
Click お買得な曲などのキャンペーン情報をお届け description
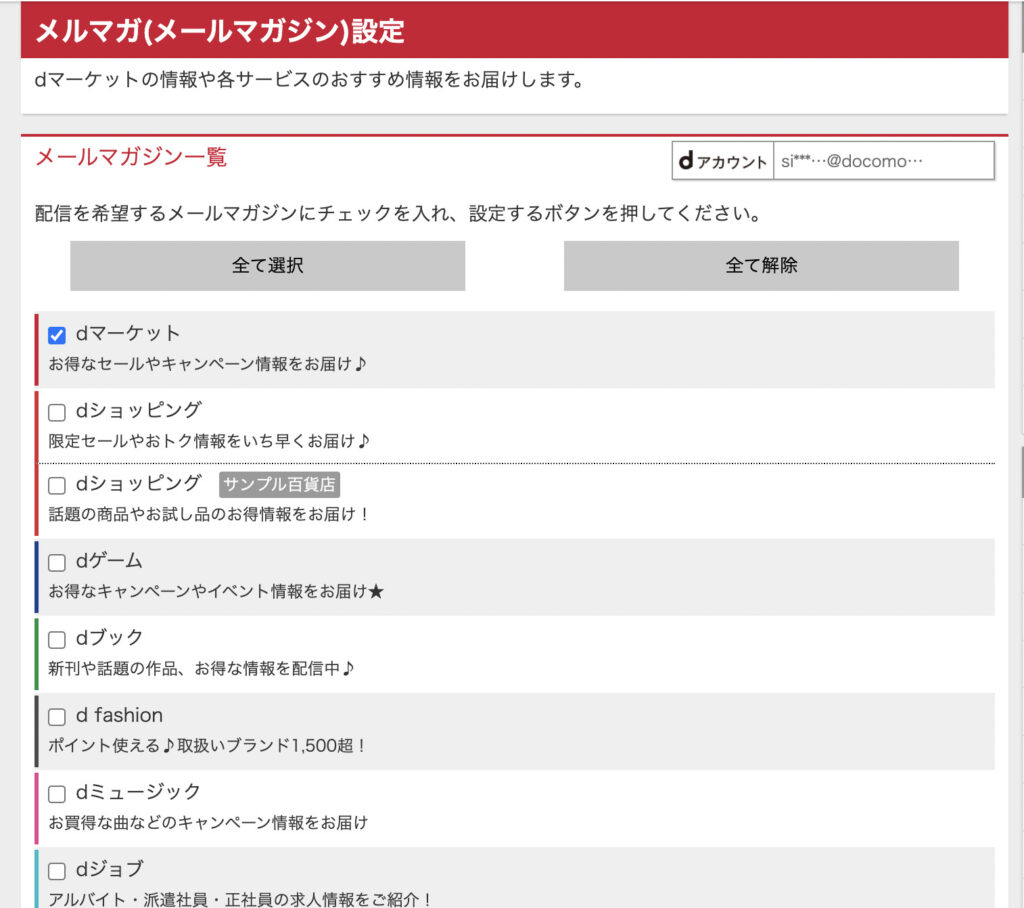pyautogui.click(x=208, y=822)
